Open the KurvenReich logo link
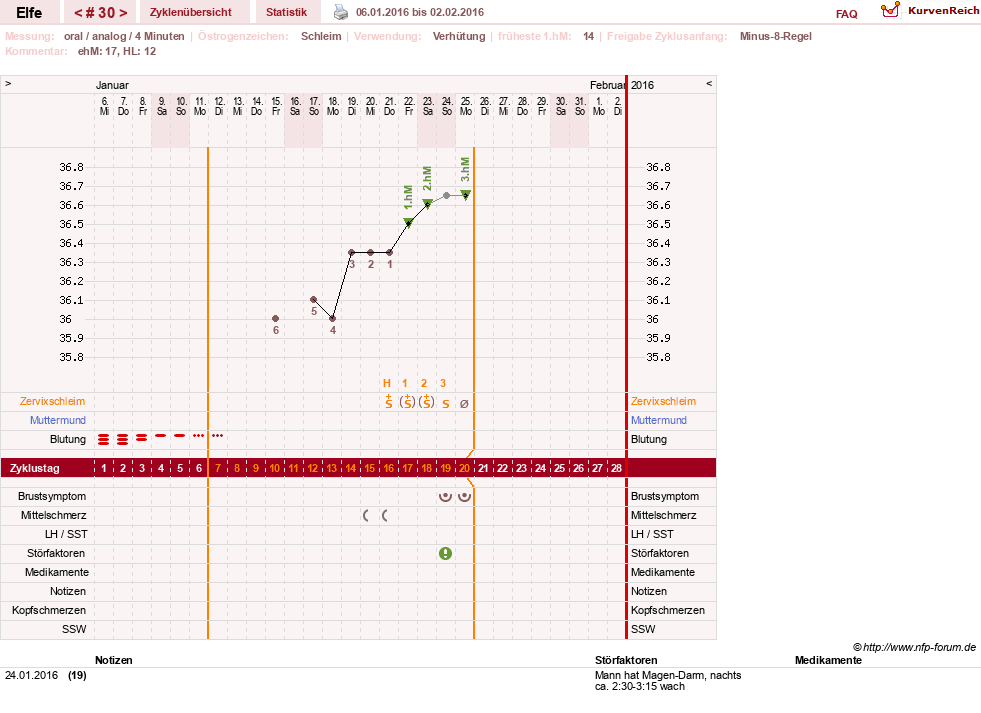The height and width of the screenshot is (713, 981). pyautogui.click(x=930, y=10)
